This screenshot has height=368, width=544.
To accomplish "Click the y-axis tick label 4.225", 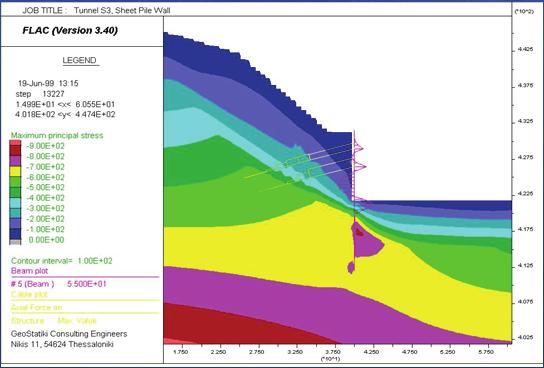I will coord(525,194).
